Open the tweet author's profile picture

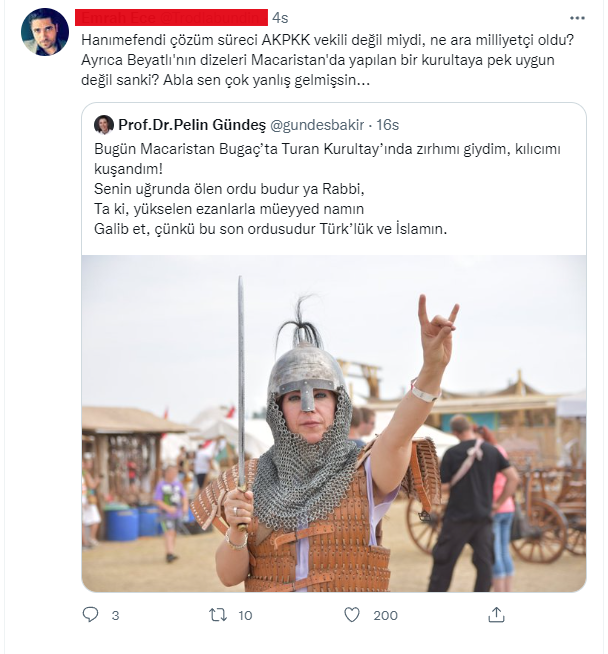pos(45,32)
